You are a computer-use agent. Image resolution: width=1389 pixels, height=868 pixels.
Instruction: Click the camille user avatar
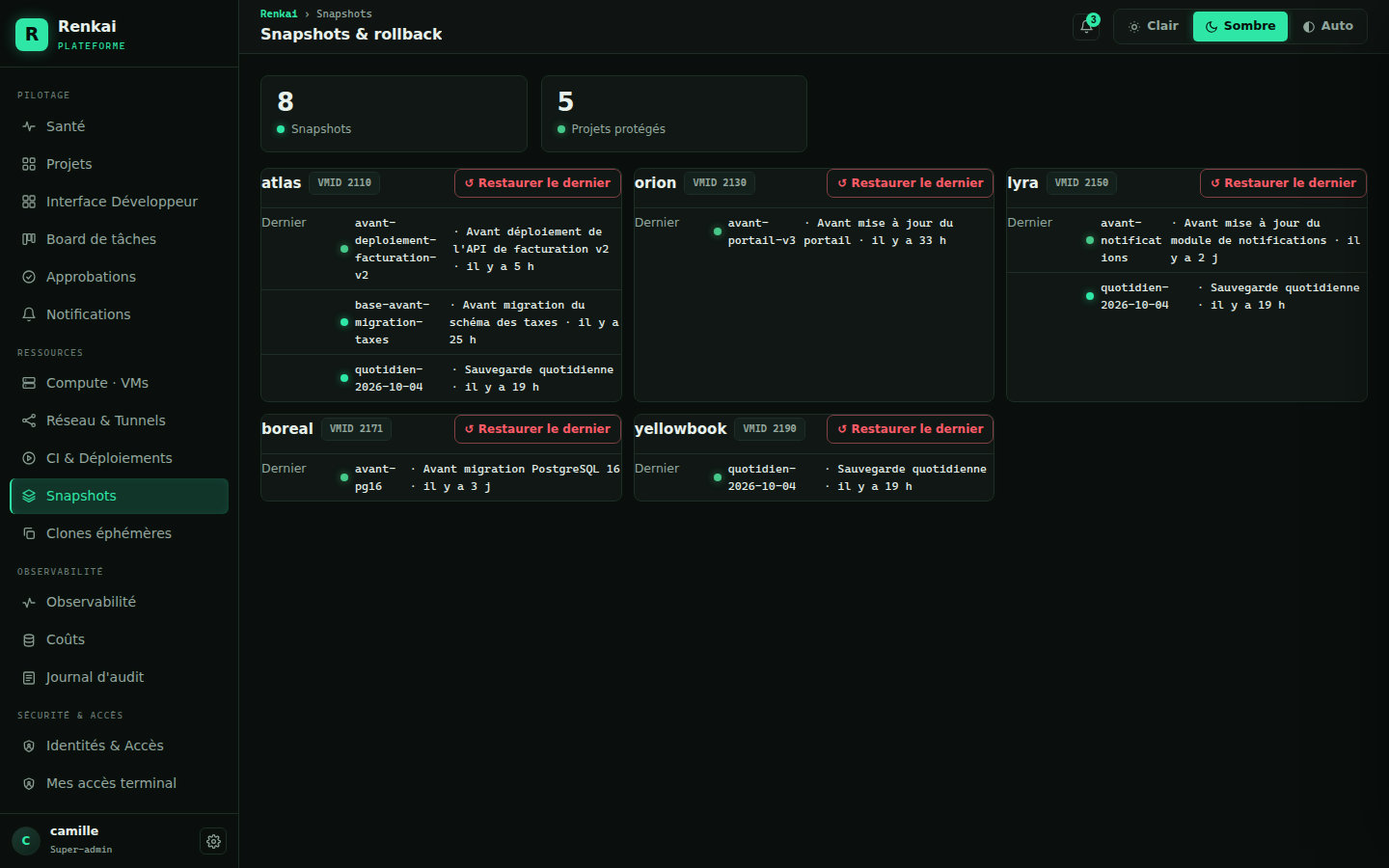pyautogui.click(x=26, y=841)
